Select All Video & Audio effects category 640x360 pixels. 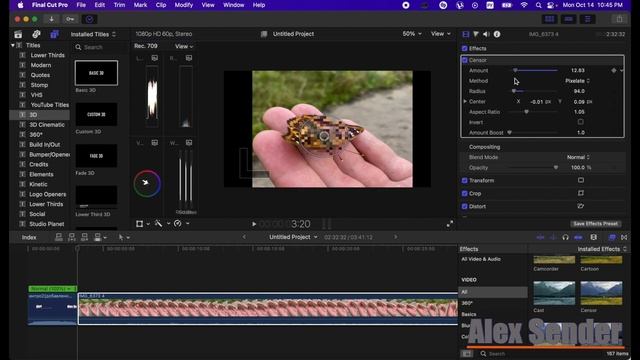coord(481,259)
